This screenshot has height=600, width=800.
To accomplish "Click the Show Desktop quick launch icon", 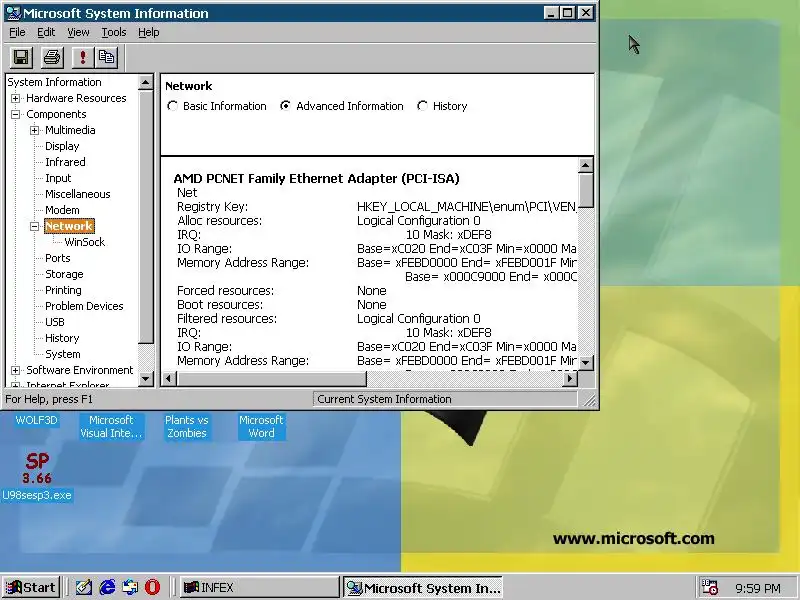I will pos(84,587).
